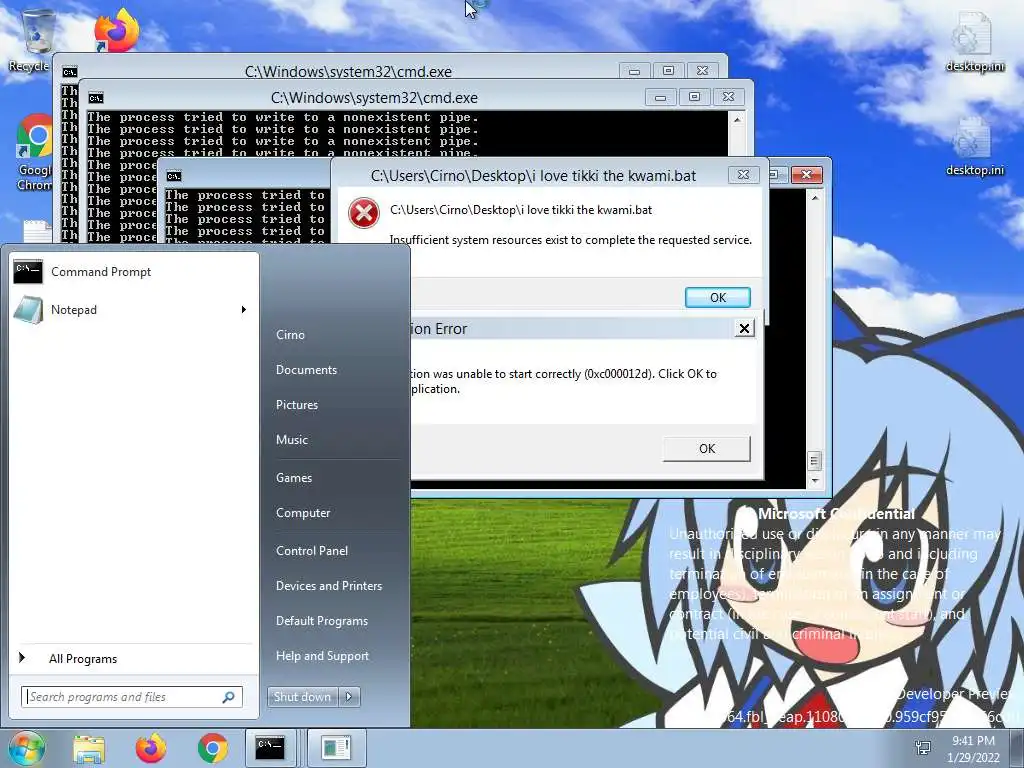The width and height of the screenshot is (1024, 768).
Task: Open Documents from the Start menu
Action: click(306, 370)
